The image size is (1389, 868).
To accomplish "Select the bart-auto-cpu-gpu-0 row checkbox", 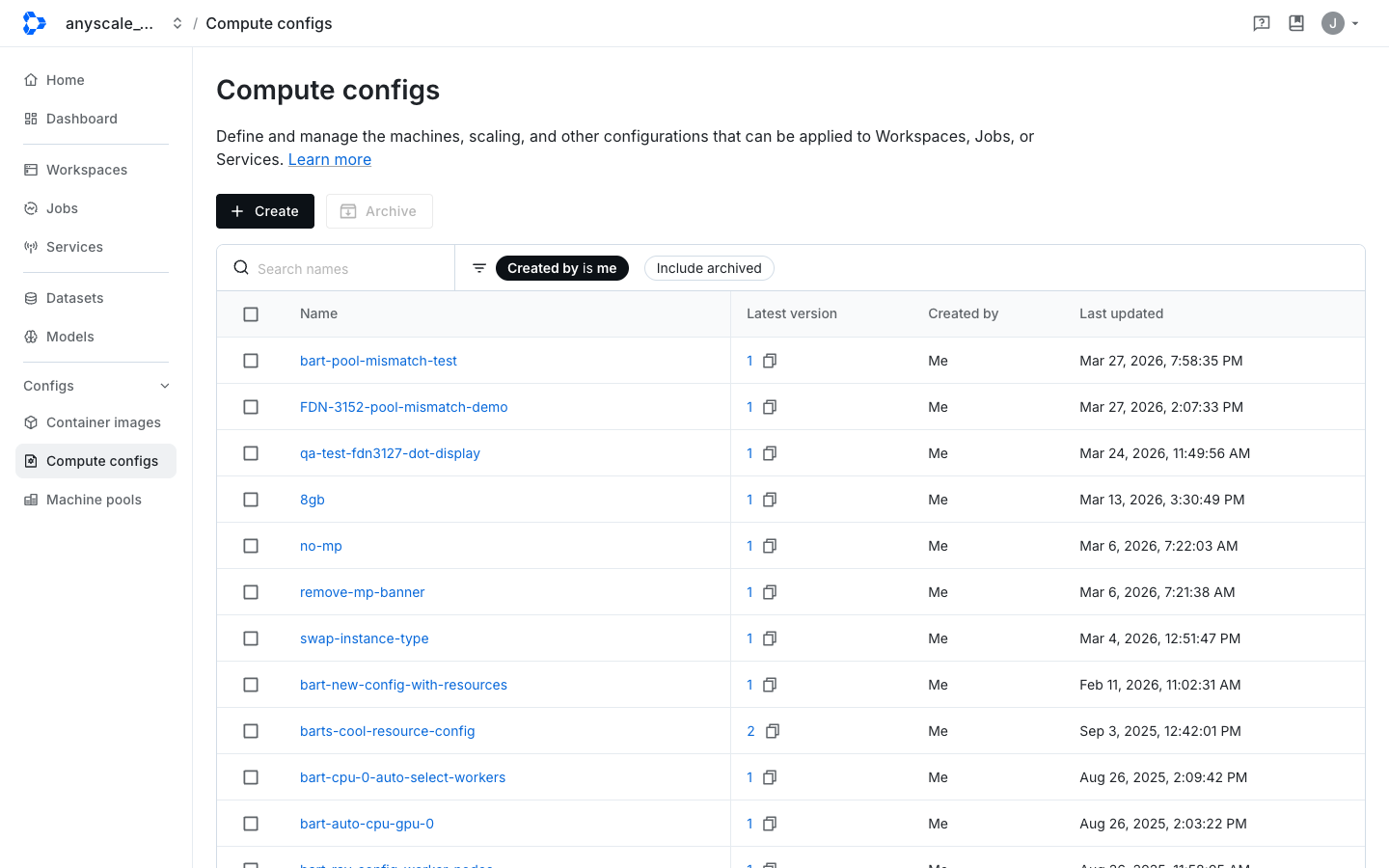I will [x=251, y=824].
